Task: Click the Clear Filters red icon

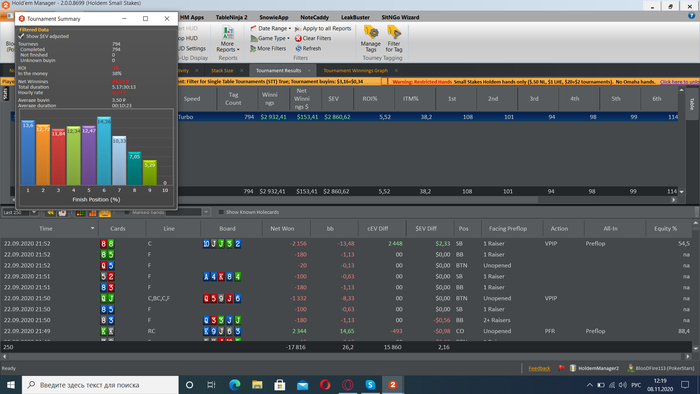Action: pos(298,38)
